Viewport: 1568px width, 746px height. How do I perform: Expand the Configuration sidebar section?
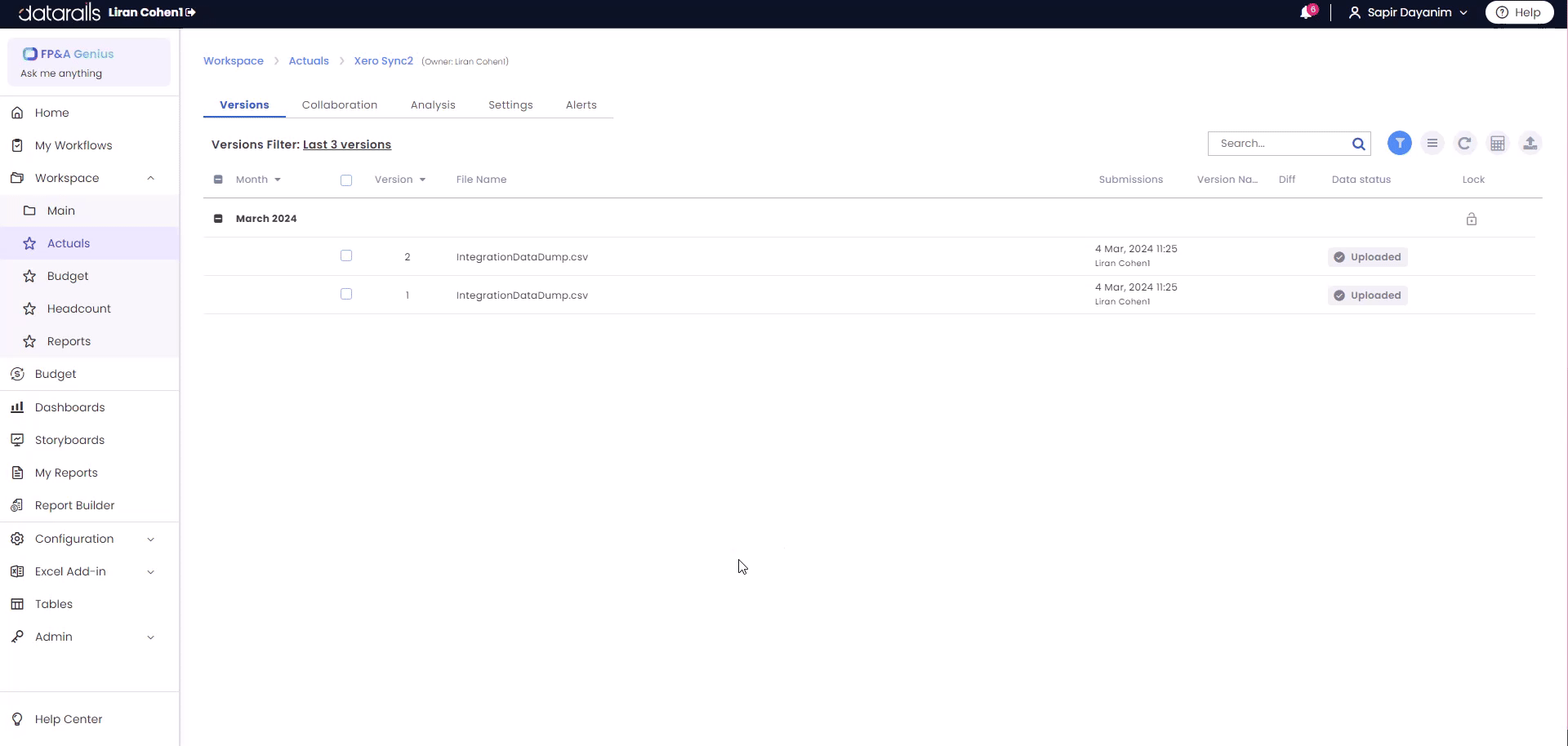pyautogui.click(x=150, y=539)
